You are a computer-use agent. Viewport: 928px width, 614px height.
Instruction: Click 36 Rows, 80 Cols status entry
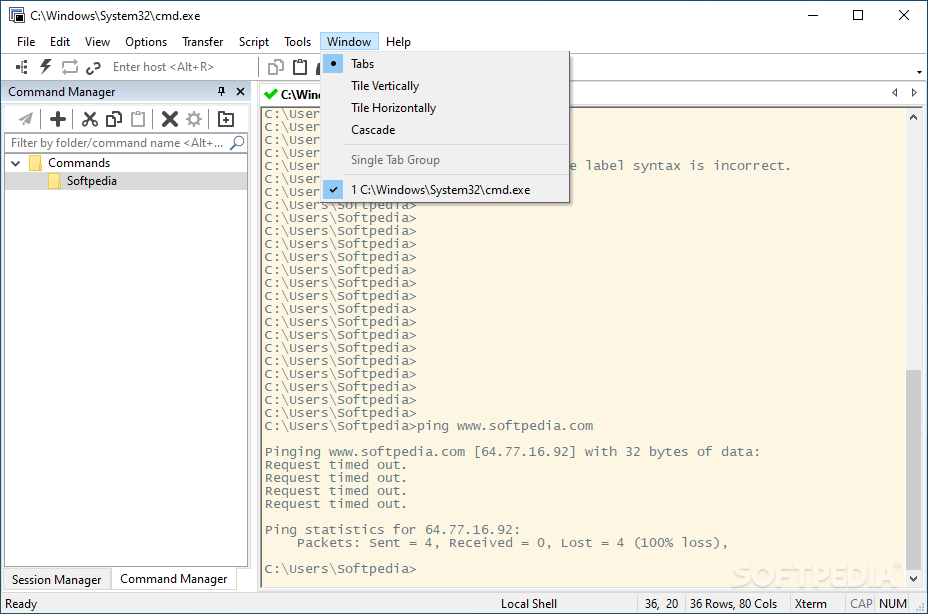click(x=733, y=604)
